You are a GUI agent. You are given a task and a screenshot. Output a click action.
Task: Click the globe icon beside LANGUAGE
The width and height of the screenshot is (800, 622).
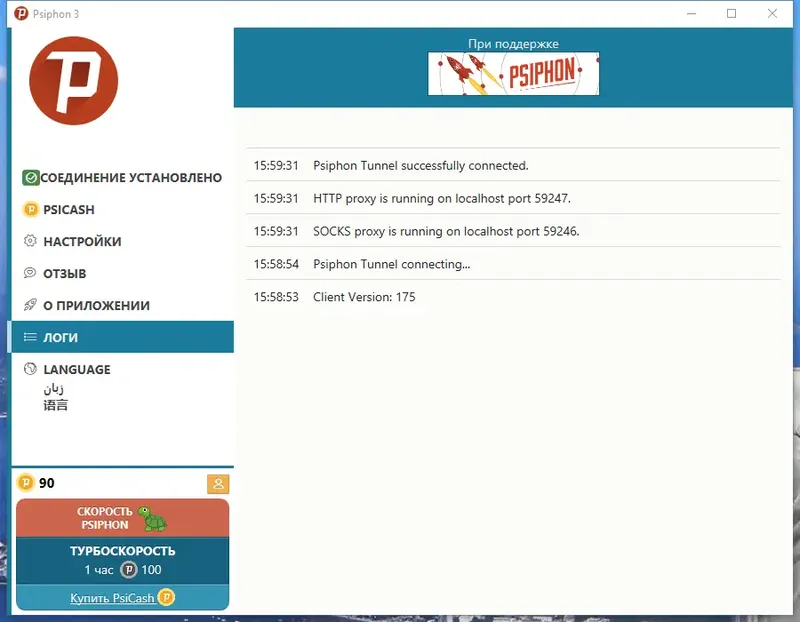pos(30,368)
